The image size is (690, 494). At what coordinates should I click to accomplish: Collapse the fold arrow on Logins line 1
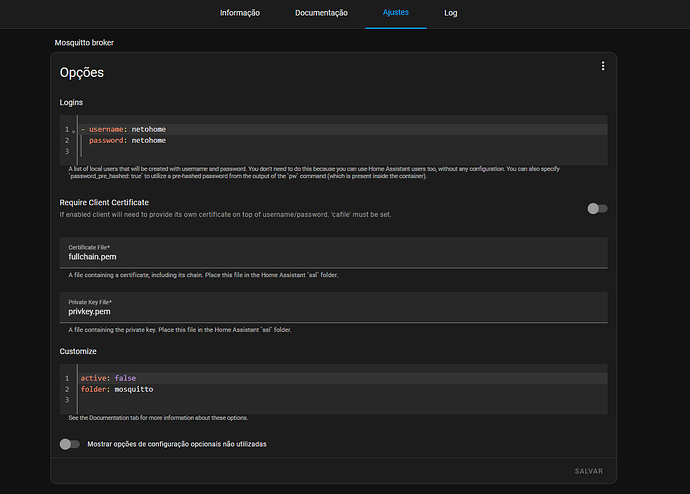73,131
